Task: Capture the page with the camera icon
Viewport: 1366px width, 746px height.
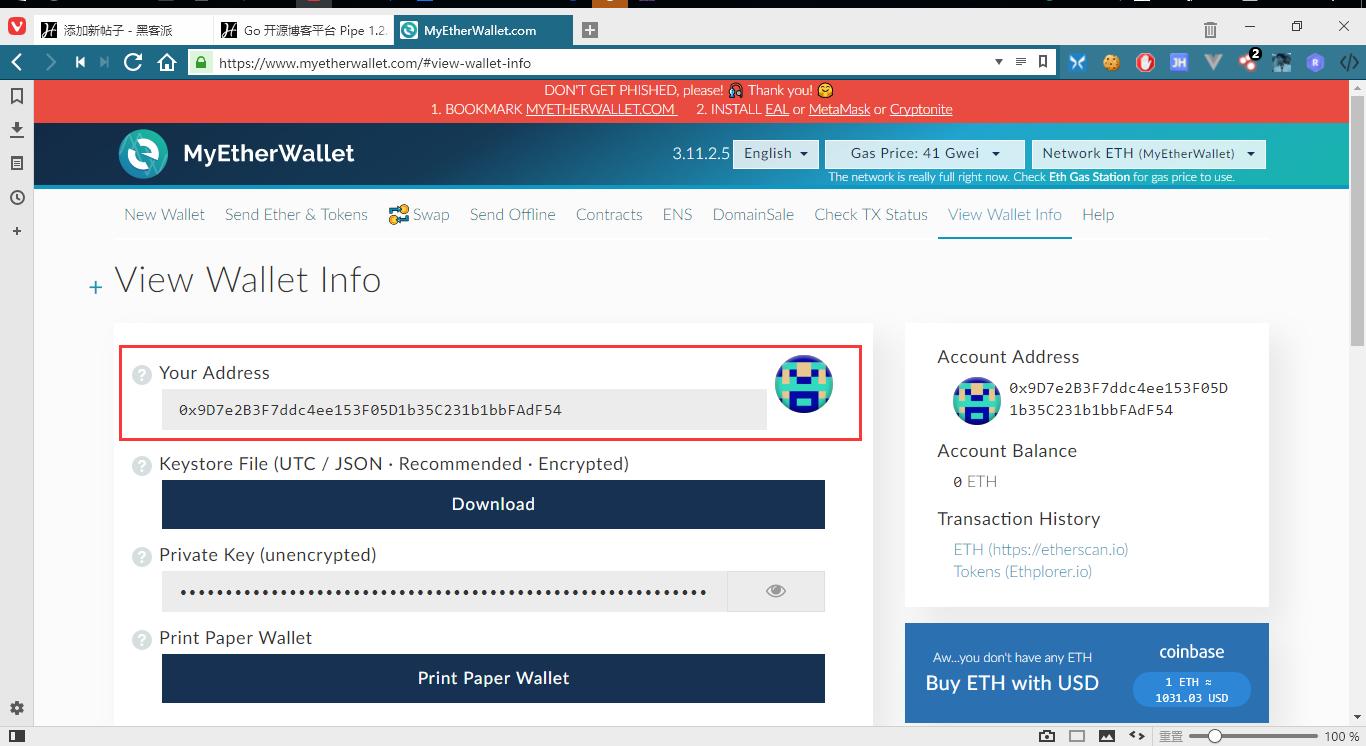Action: pos(1047,736)
